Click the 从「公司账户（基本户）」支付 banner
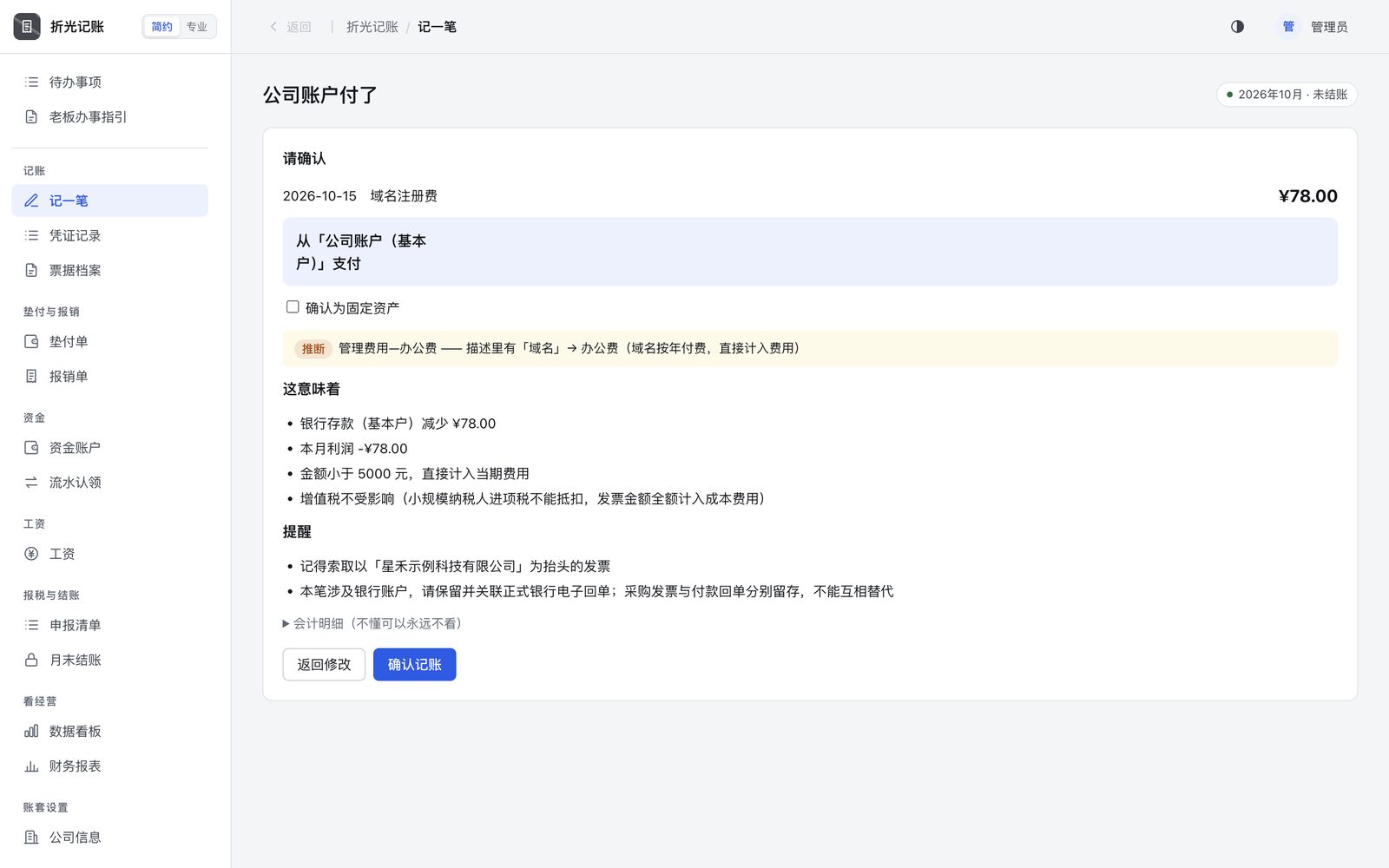This screenshot has width=1389, height=868. (x=809, y=252)
